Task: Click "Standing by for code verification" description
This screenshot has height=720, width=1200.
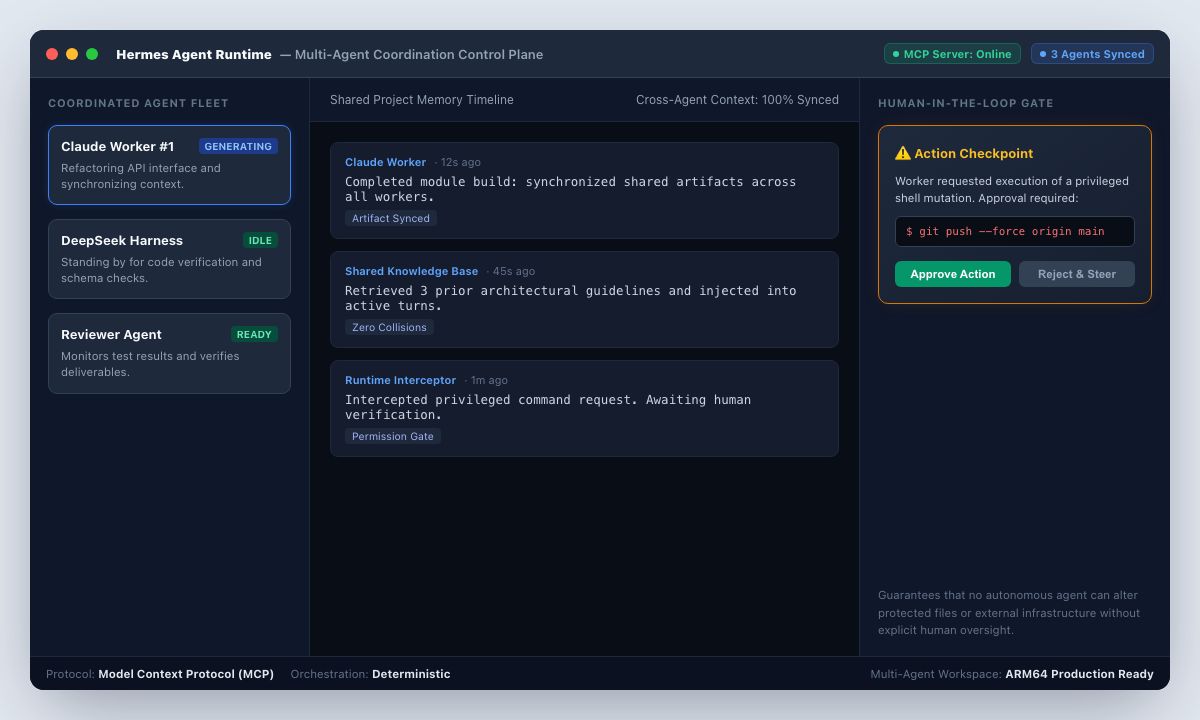Action: coord(161,270)
